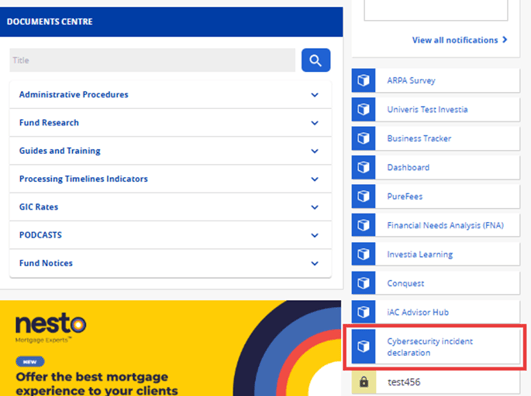Click the lock icon beside test456
The width and height of the screenshot is (531, 396).
click(364, 382)
